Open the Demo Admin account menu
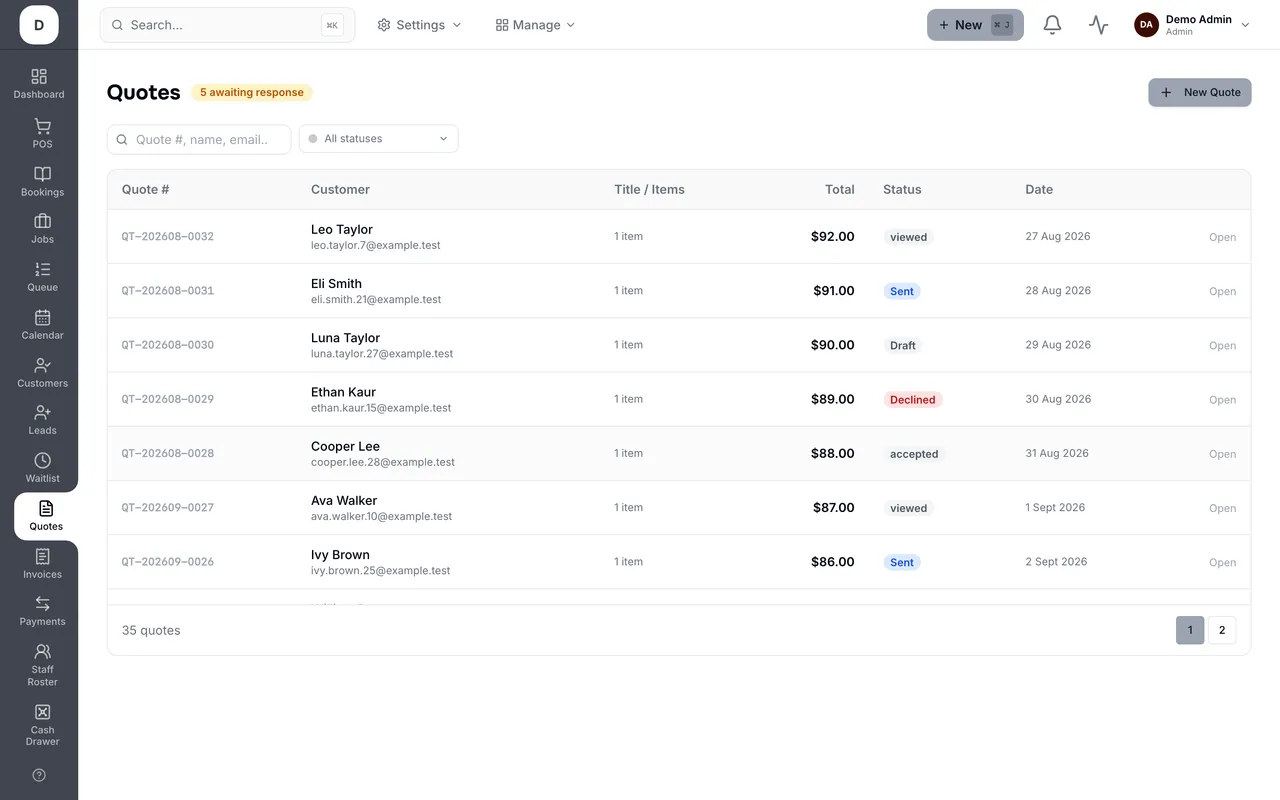 (x=1192, y=25)
